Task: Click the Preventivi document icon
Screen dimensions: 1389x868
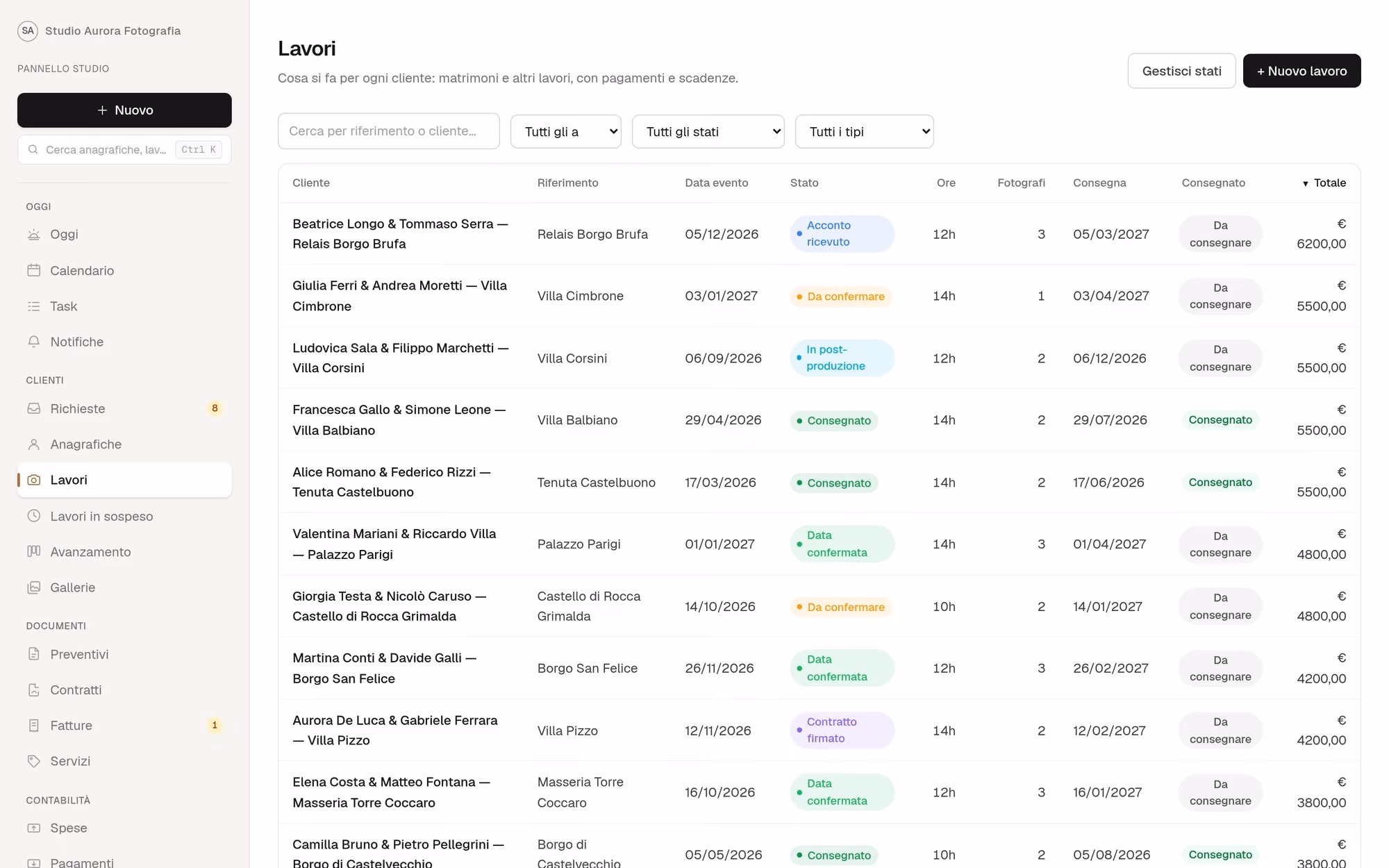Action: (x=33, y=654)
